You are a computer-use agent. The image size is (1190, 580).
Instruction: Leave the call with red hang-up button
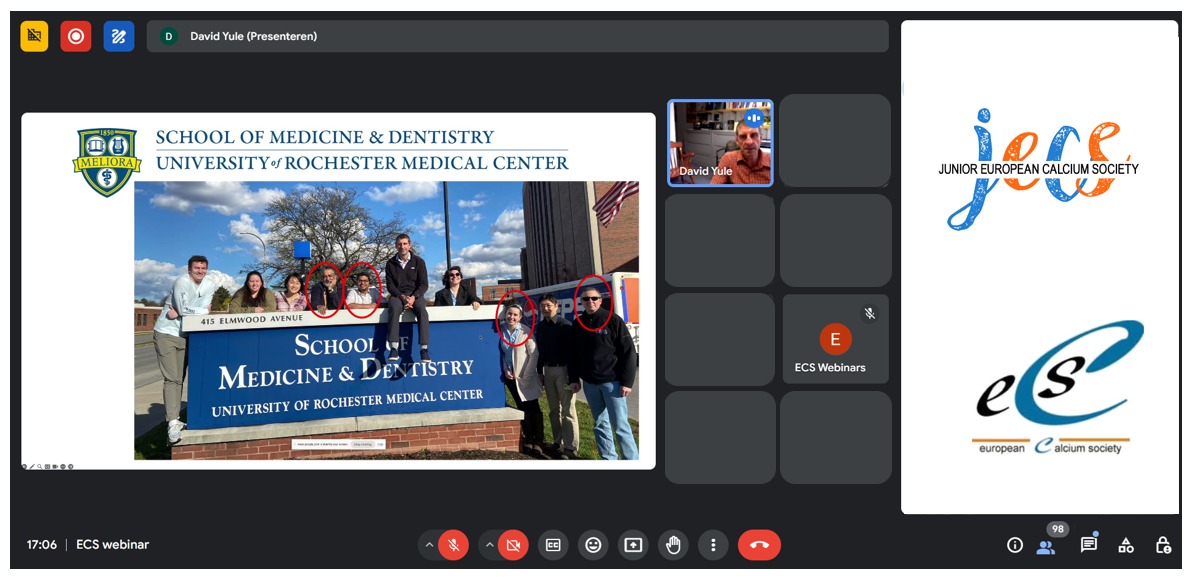[x=759, y=545]
